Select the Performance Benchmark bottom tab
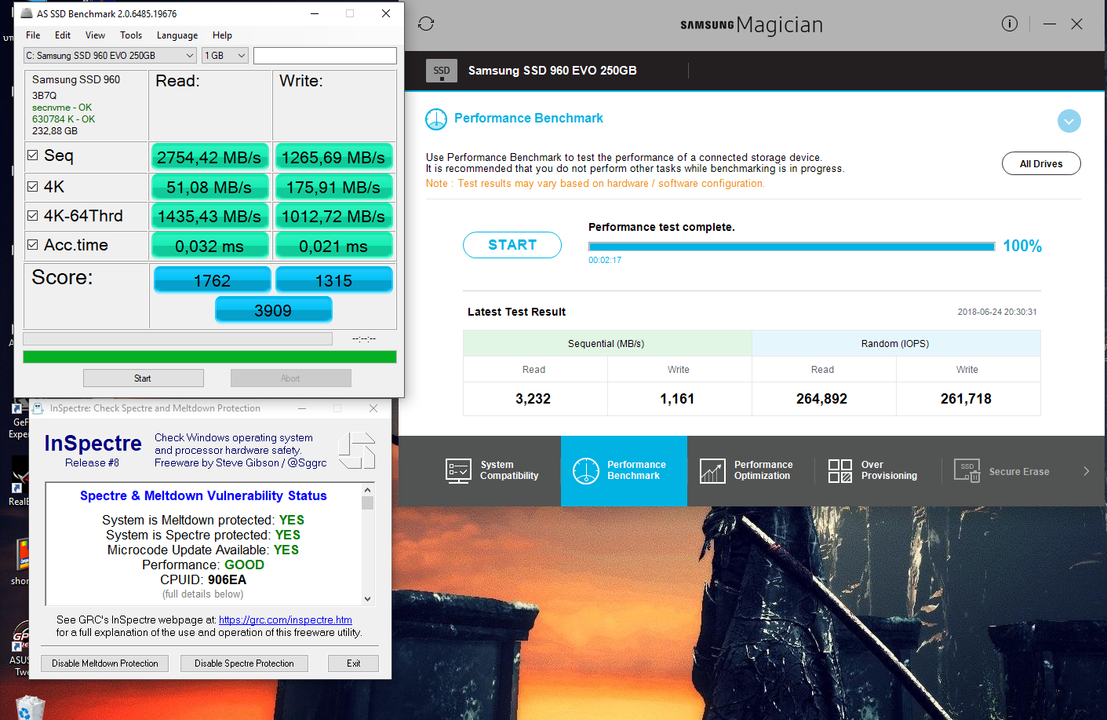 coord(623,471)
